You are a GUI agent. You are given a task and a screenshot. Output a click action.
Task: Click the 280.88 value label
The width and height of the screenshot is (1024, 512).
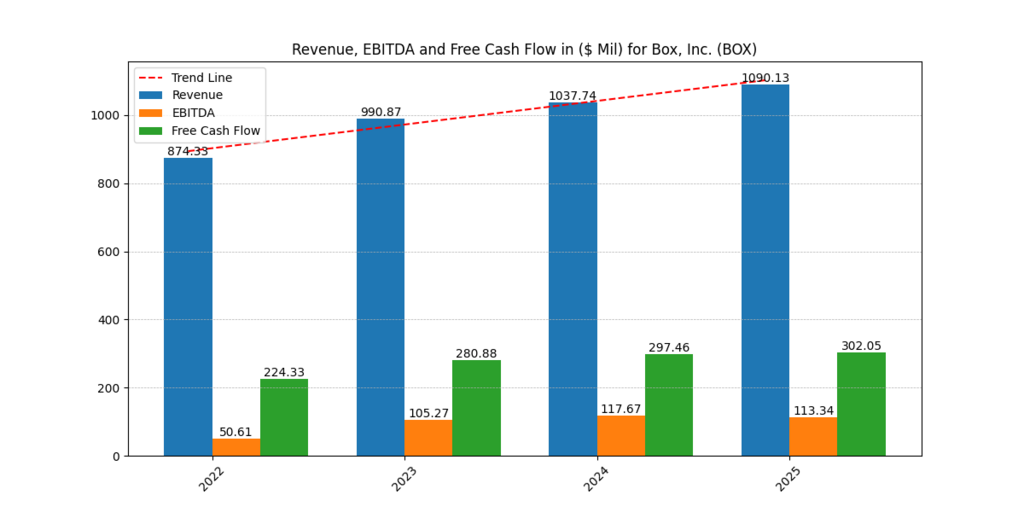(477, 354)
